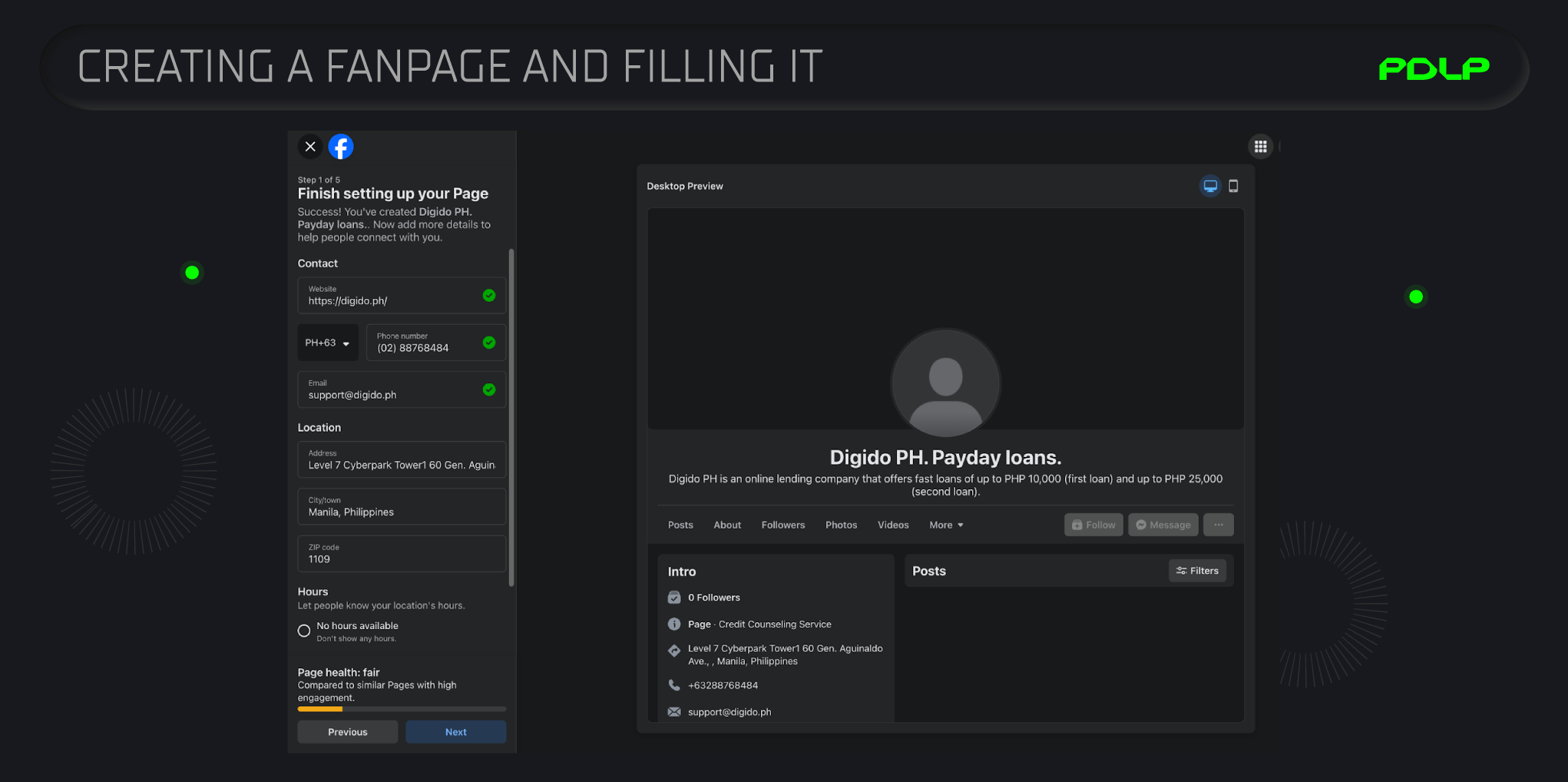Click the followers icon in Intro

point(674,598)
